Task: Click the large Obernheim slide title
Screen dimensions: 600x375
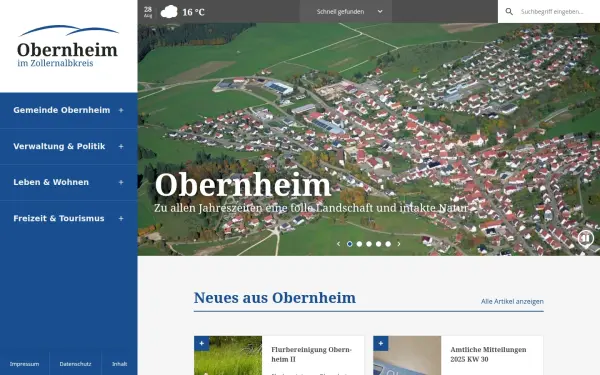Action: (x=243, y=185)
